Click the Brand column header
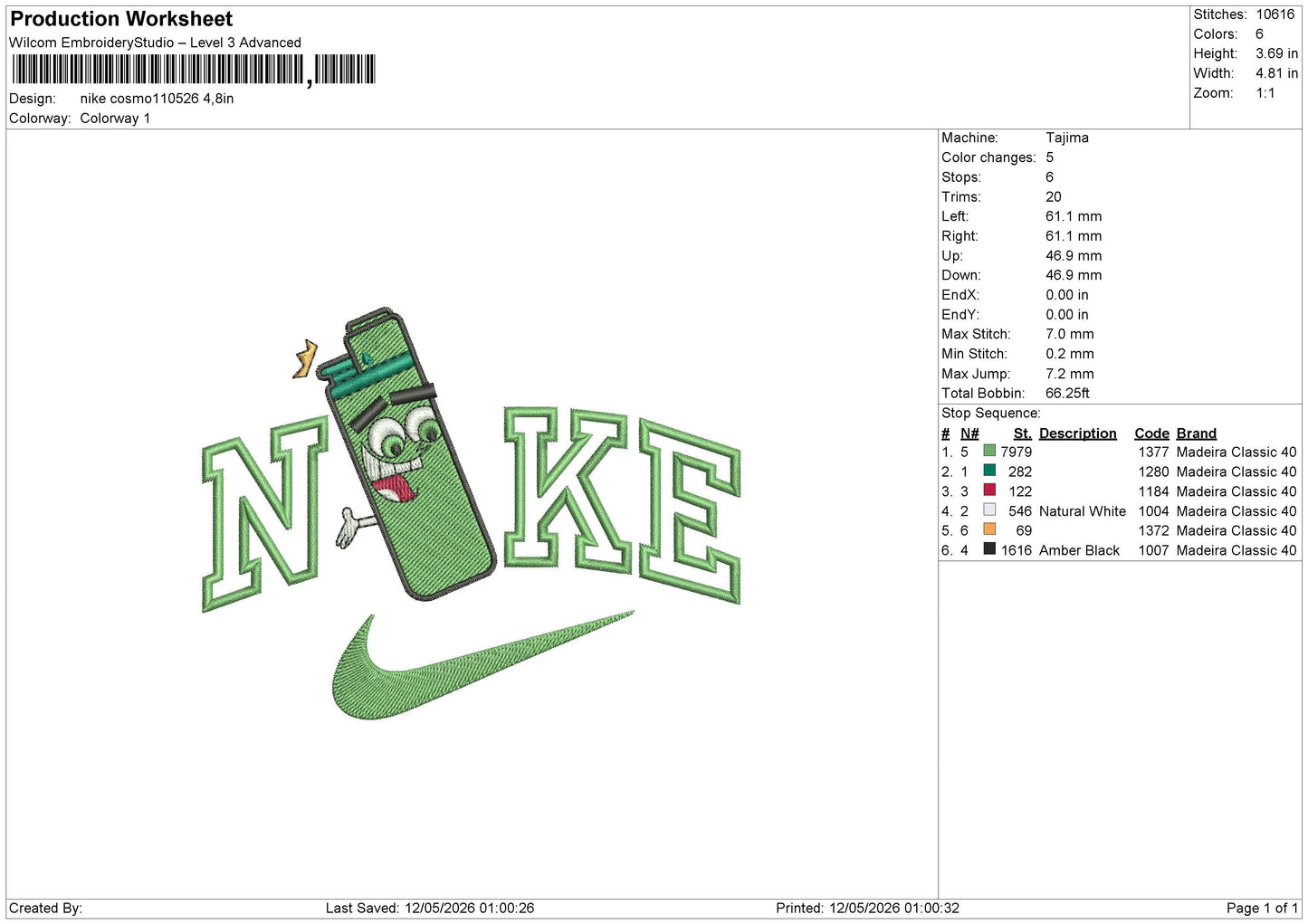This screenshot has height=924, width=1308. (x=1196, y=433)
